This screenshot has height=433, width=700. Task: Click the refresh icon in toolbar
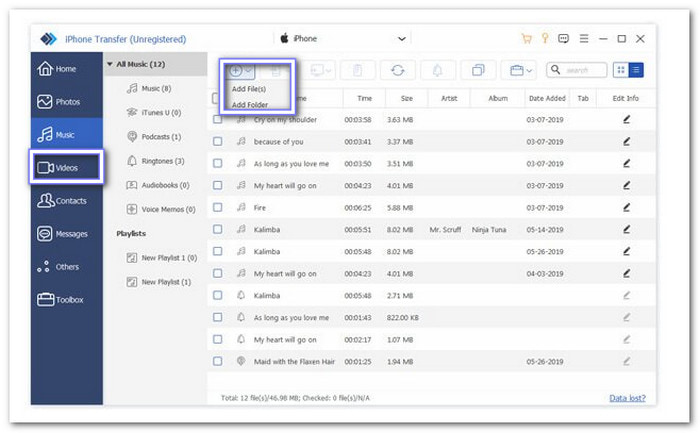[x=400, y=71]
